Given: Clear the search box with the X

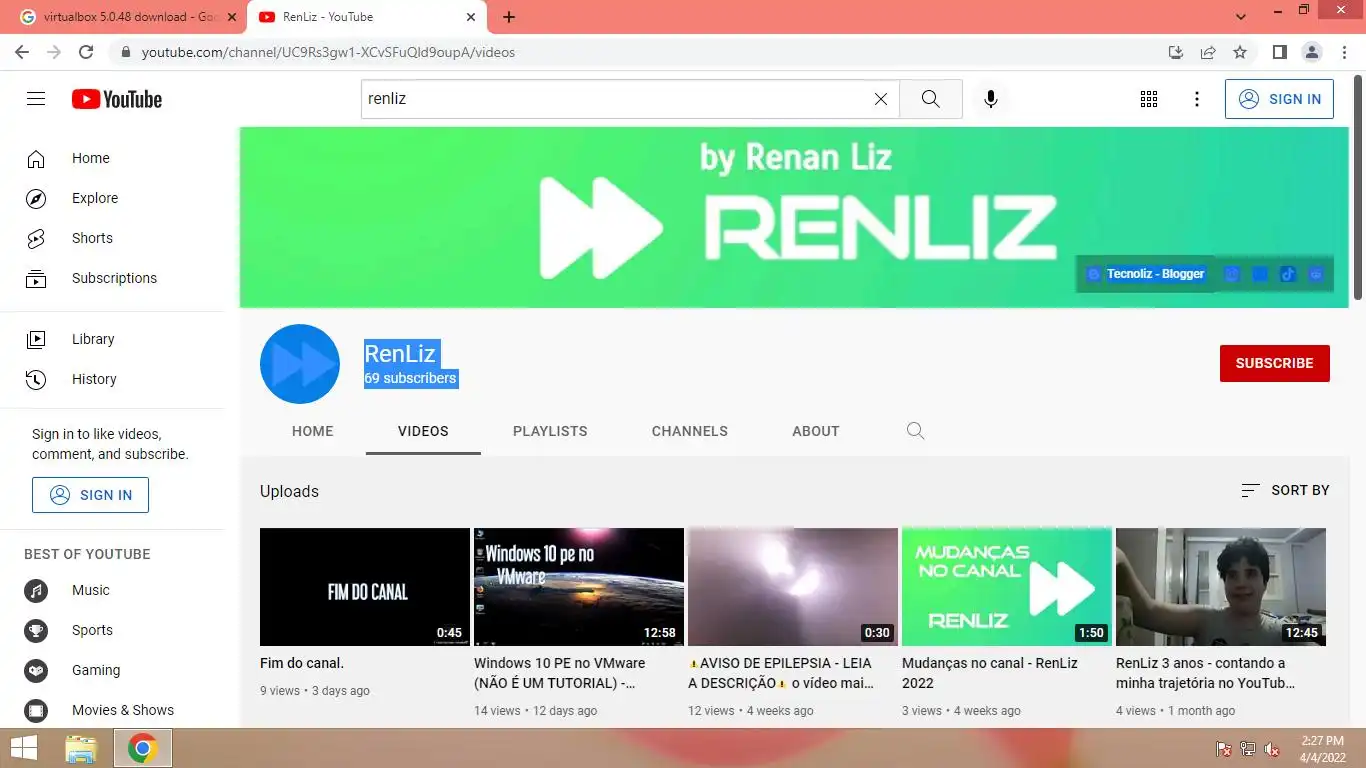Looking at the screenshot, I should pos(881,99).
